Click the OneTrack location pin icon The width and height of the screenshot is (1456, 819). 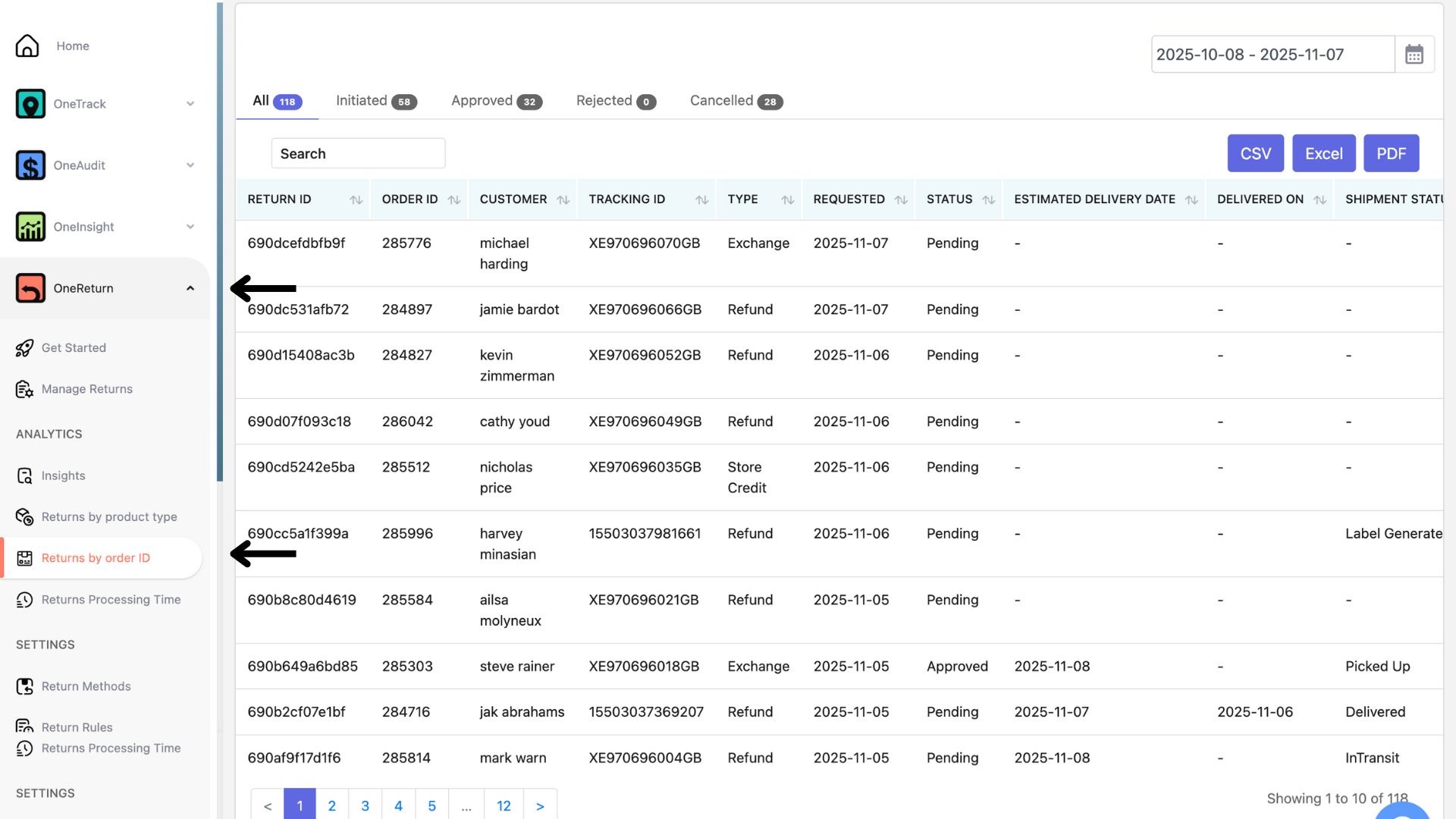pyautogui.click(x=30, y=104)
